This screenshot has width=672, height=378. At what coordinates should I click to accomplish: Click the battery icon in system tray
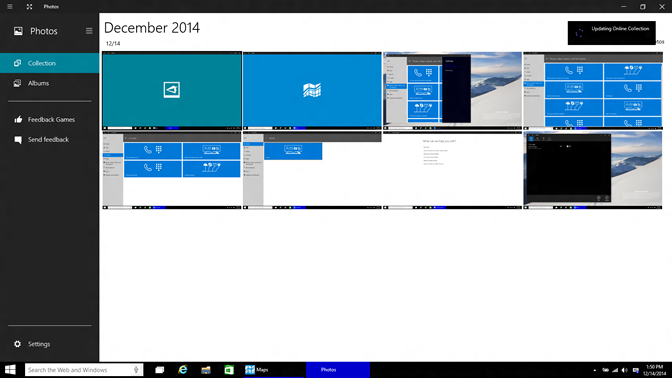tap(605, 370)
